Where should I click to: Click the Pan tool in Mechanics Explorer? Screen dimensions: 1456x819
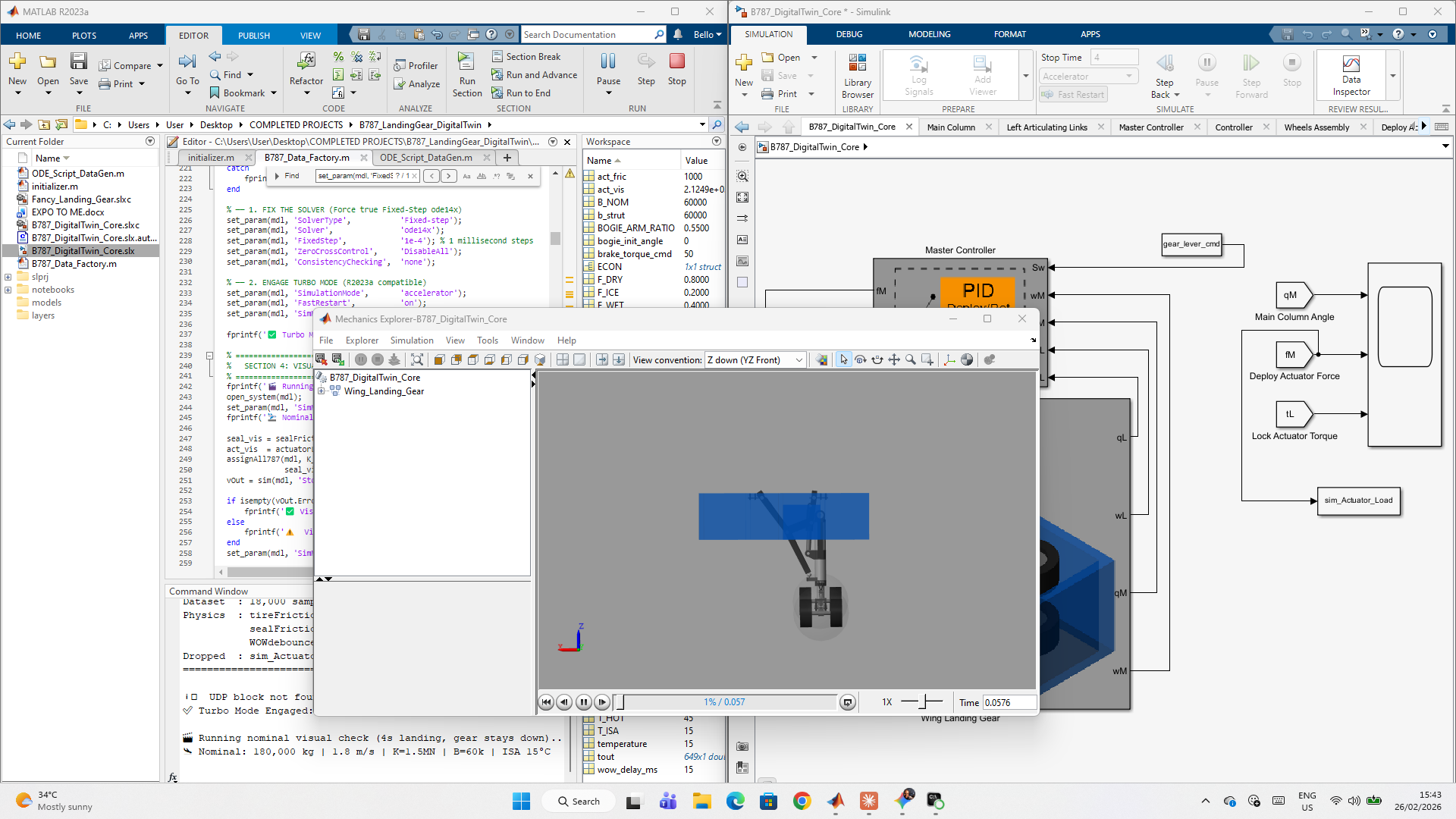[894, 360]
